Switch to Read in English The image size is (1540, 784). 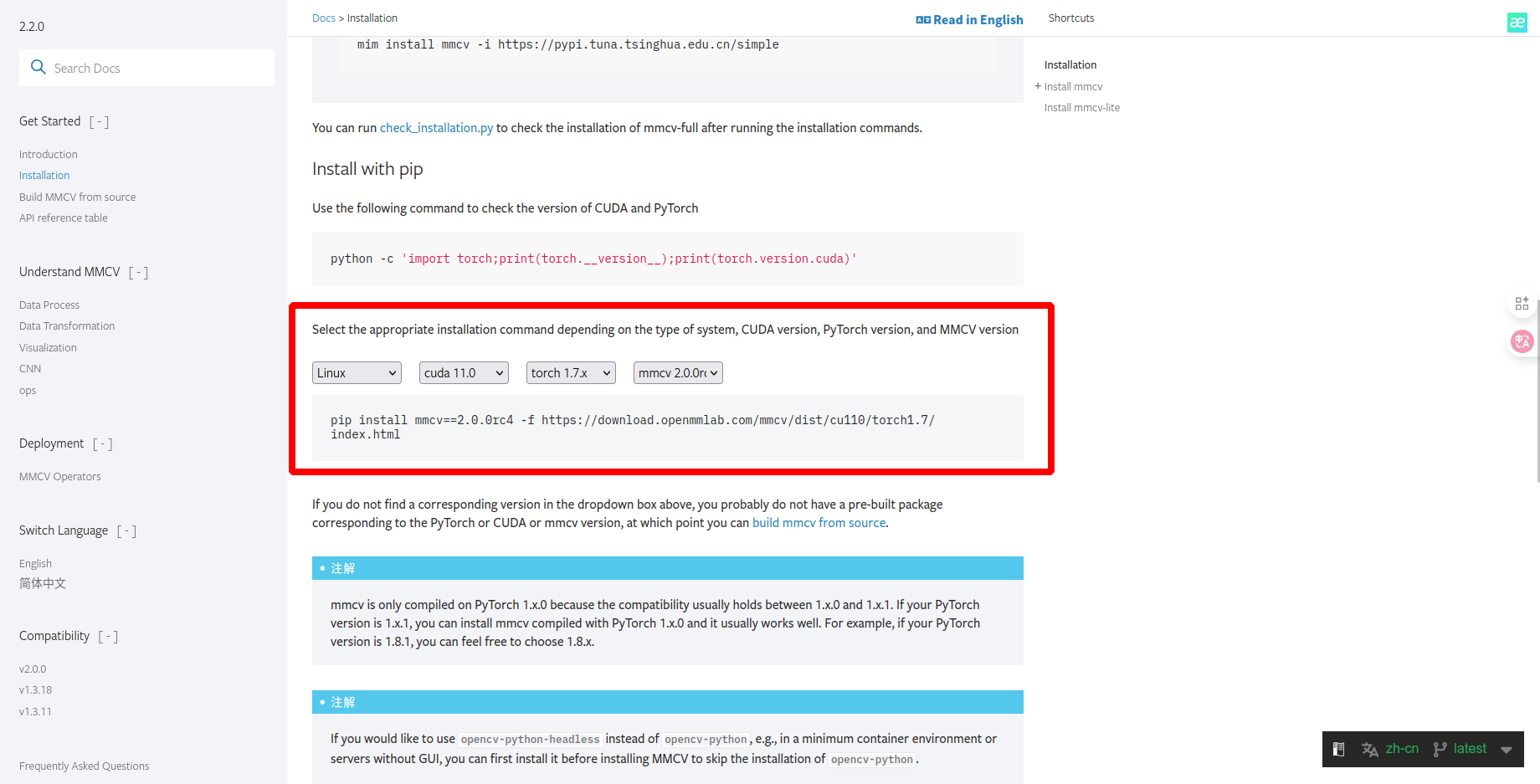[x=969, y=19]
